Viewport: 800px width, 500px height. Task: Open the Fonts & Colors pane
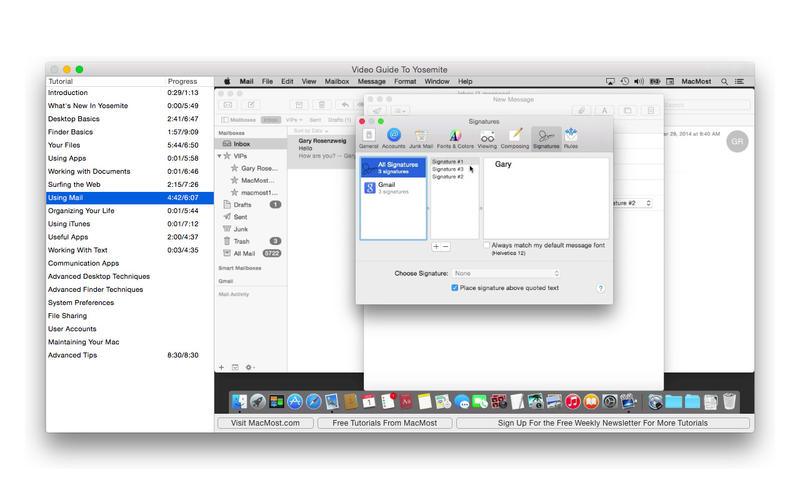[455, 137]
